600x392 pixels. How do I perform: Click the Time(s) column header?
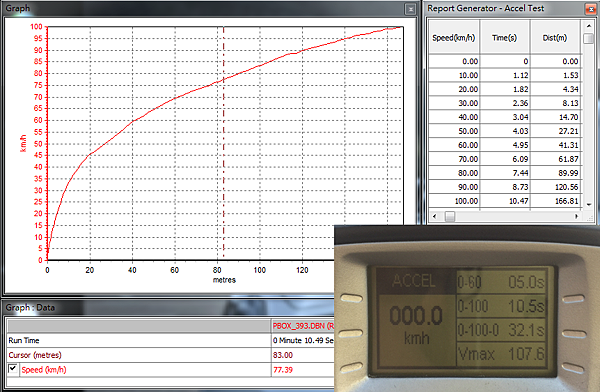tap(504, 38)
